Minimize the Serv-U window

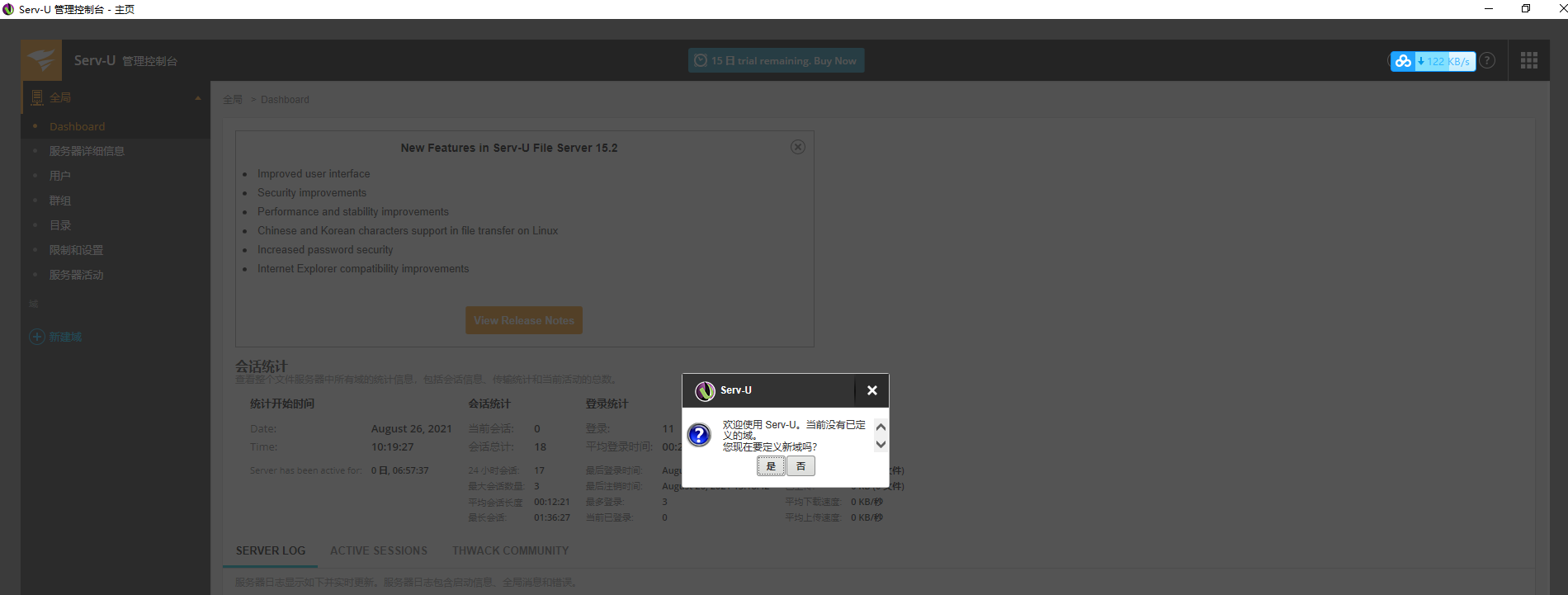[x=1489, y=8]
